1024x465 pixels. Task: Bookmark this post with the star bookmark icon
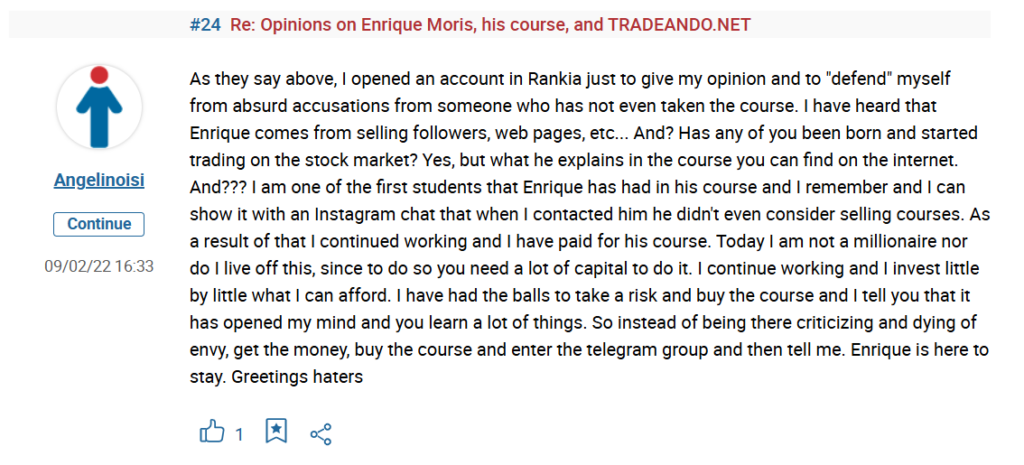point(276,432)
